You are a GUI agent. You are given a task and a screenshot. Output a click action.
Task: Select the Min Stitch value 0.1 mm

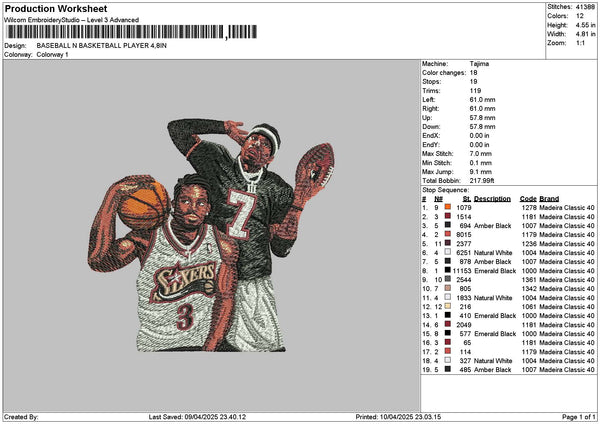481,163
